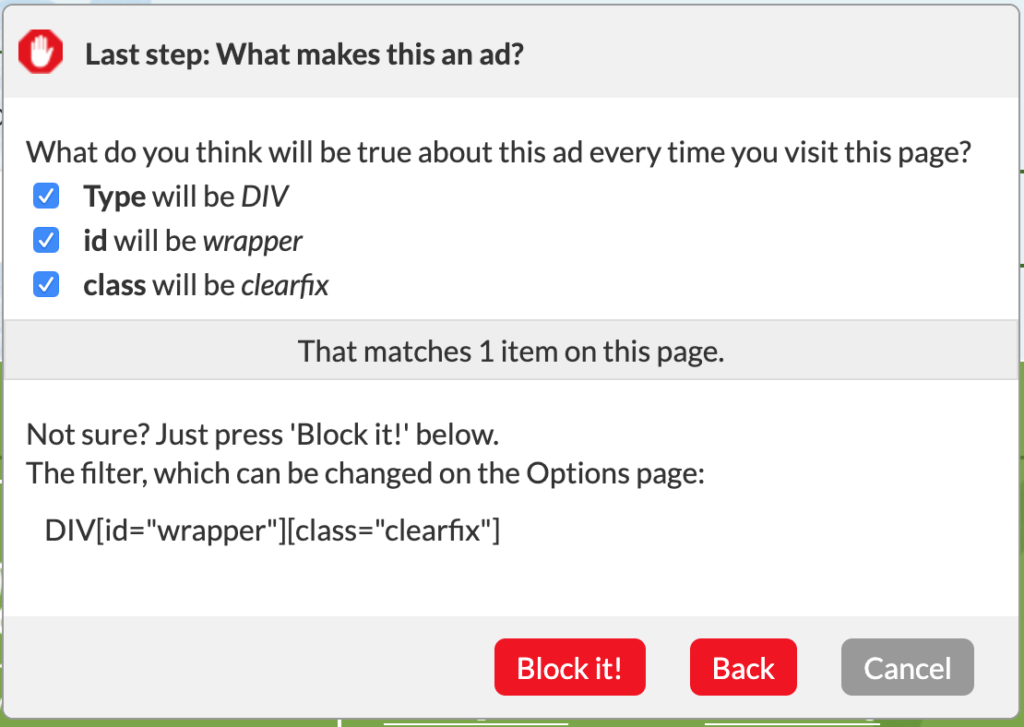The image size is (1024, 727).
Task: Click the 'That matches 1 item' status bar
Action: coord(511,351)
